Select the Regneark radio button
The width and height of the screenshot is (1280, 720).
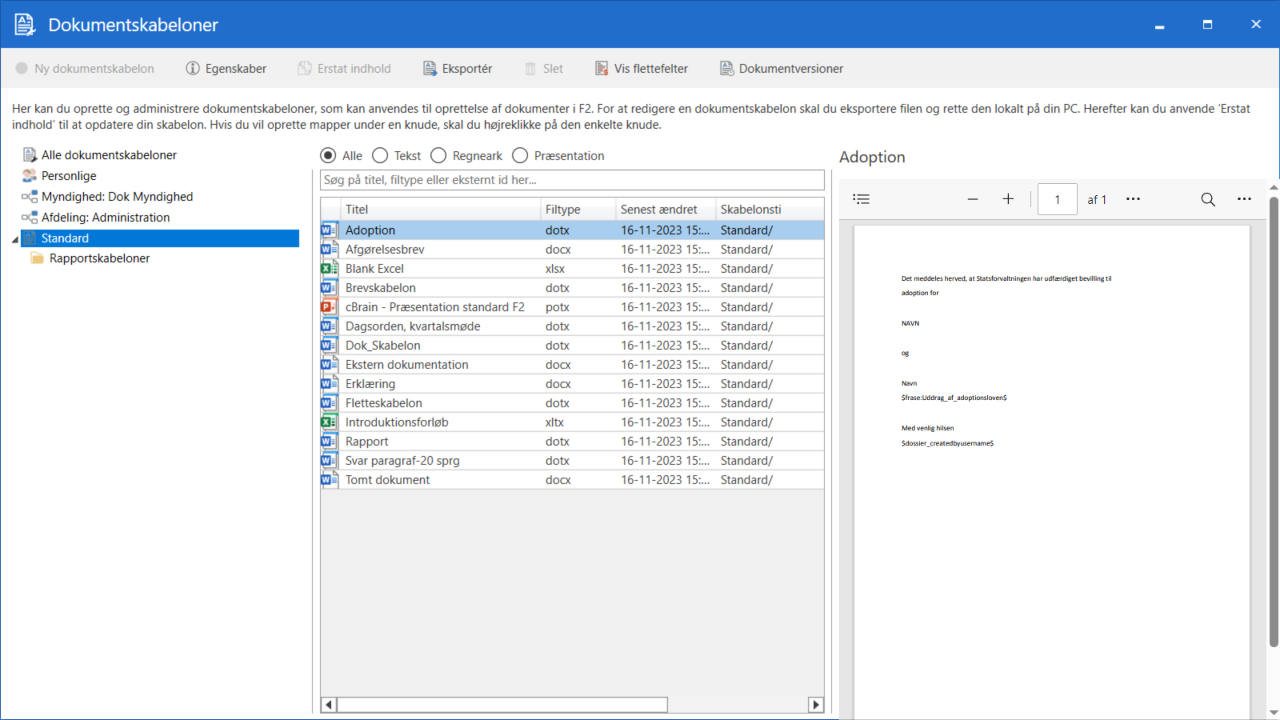coord(438,156)
